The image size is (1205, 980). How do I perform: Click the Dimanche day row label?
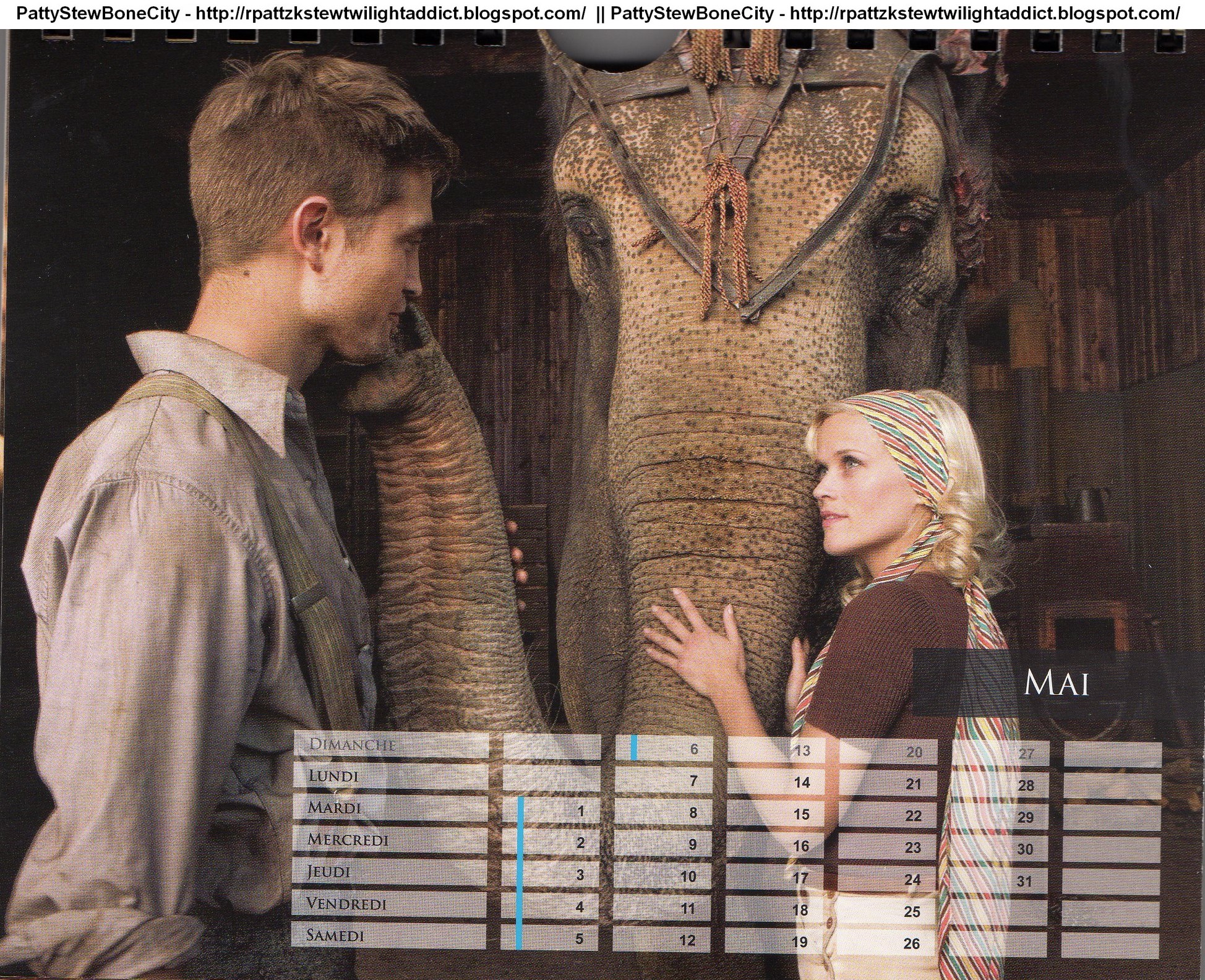(x=352, y=744)
